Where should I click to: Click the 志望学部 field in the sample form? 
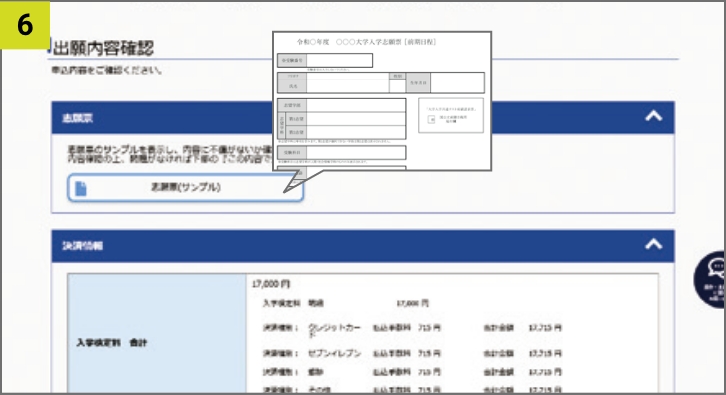coord(356,105)
